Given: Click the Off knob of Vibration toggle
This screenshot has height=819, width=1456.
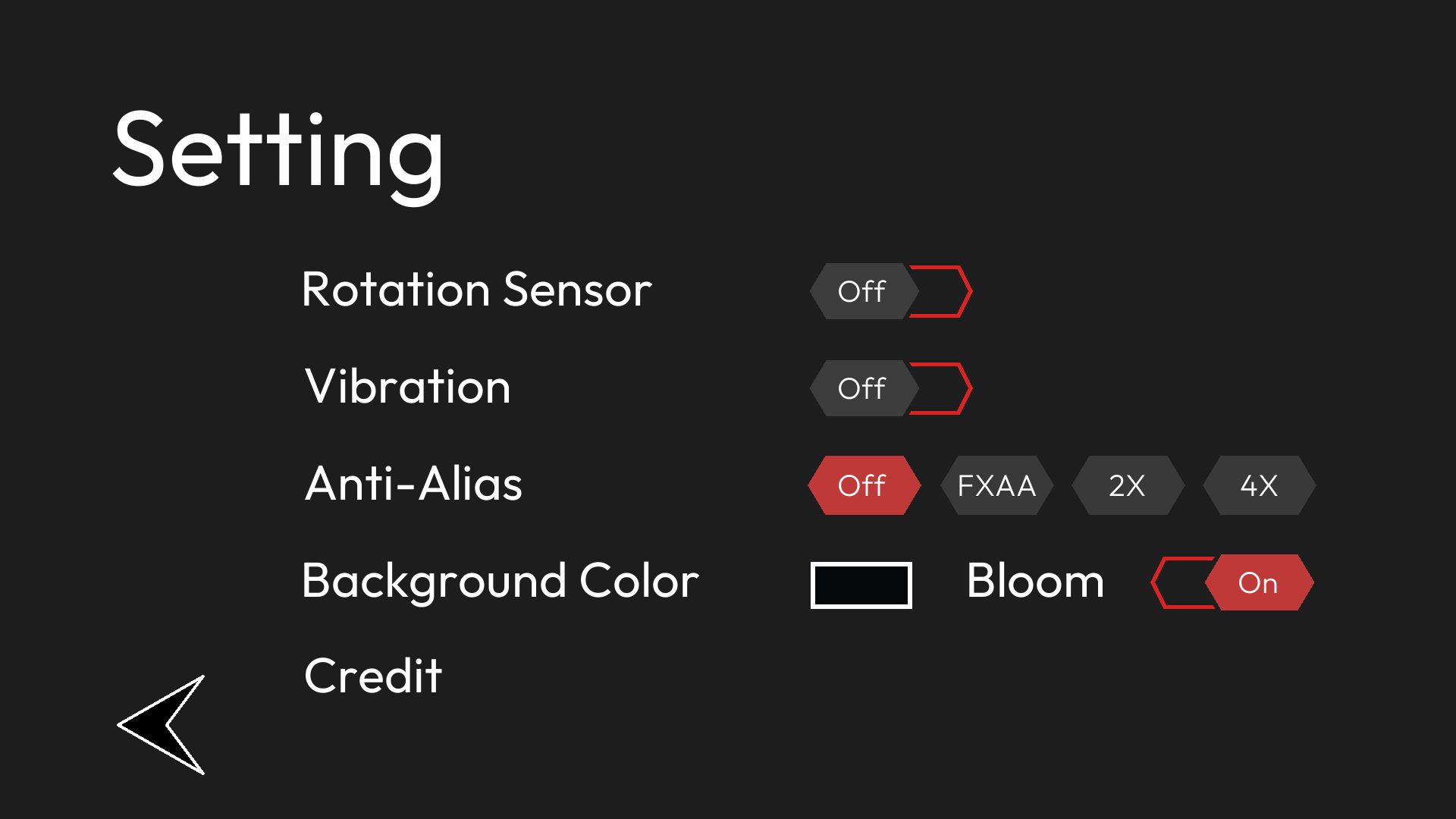Looking at the screenshot, I should point(862,388).
